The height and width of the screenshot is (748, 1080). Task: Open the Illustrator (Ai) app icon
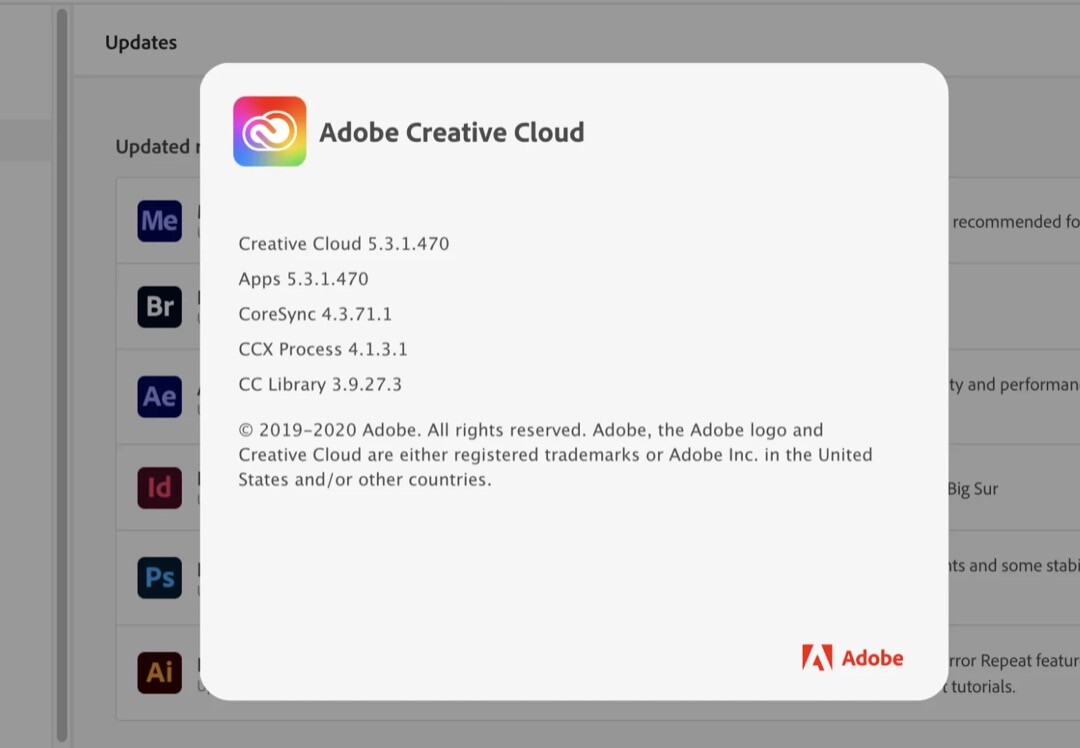click(159, 672)
